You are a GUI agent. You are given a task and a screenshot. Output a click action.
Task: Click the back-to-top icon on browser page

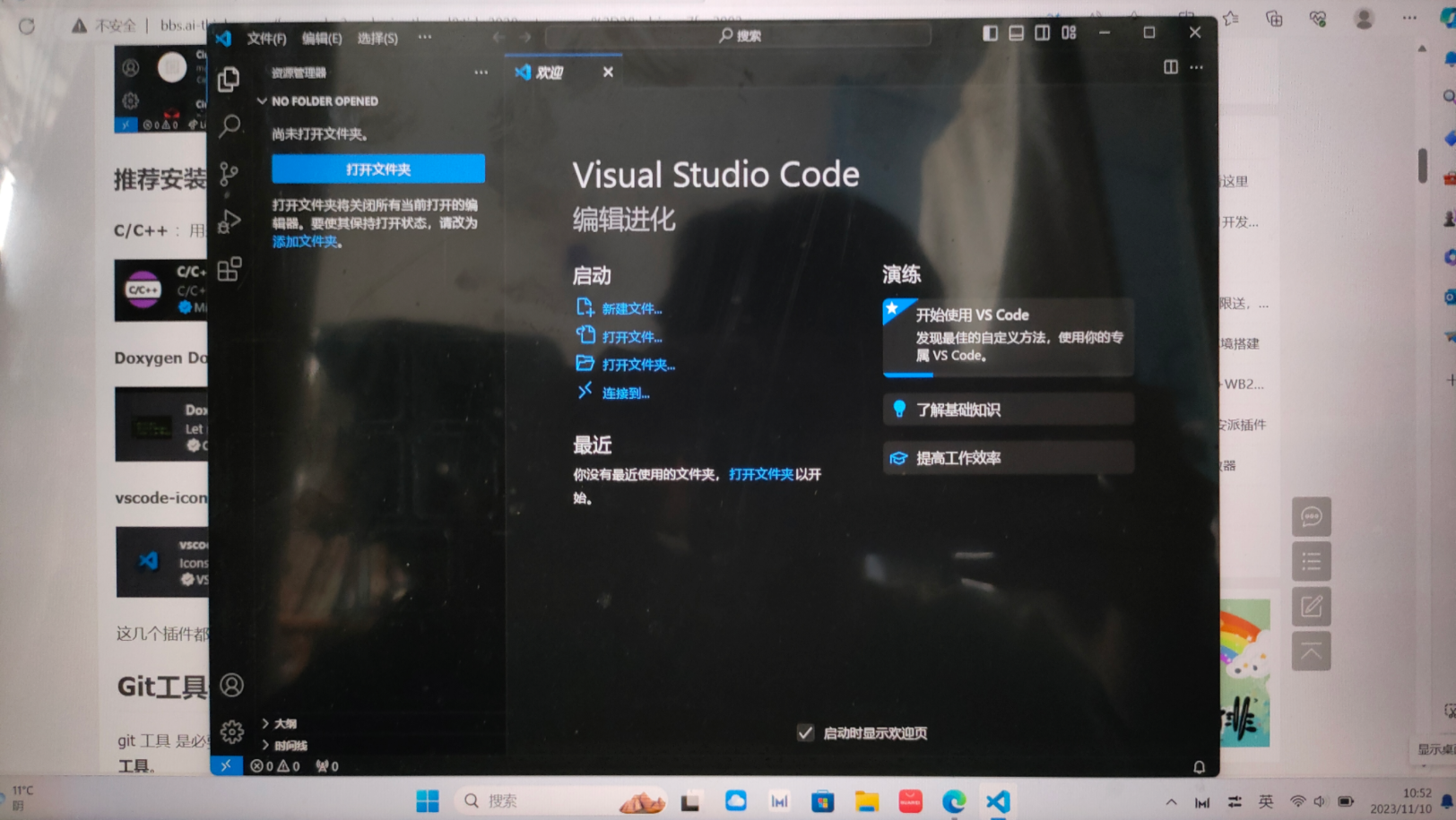[x=1311, y=652]
